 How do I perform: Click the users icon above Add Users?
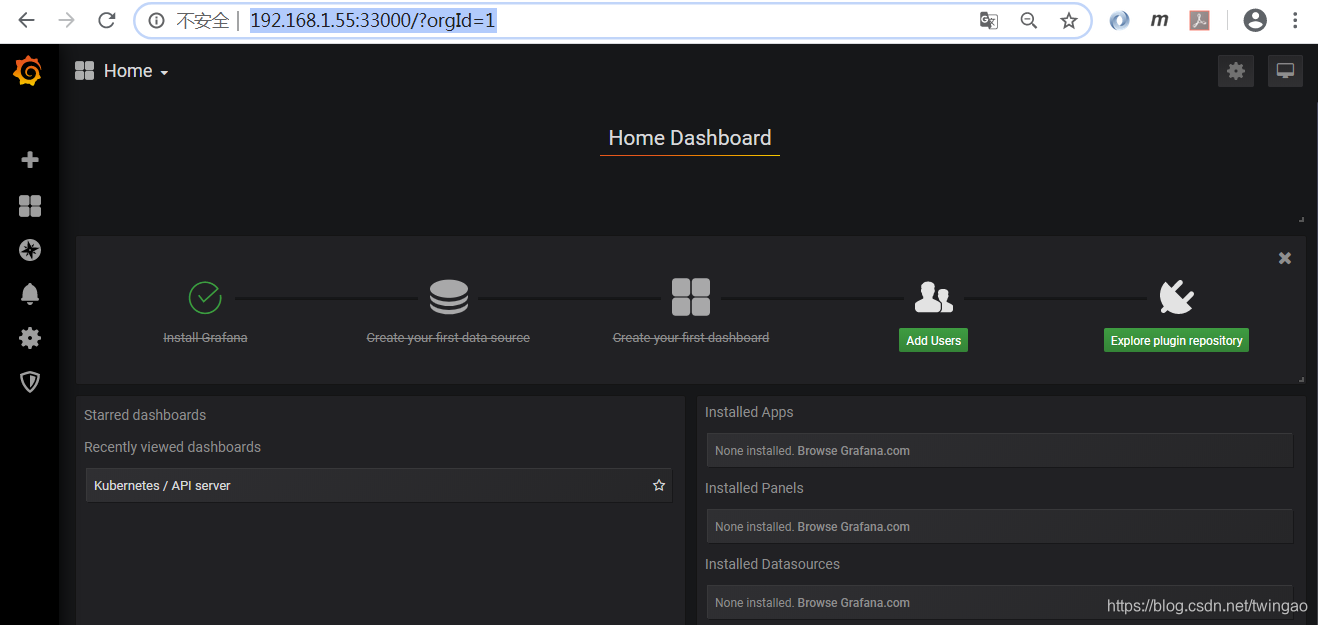click(x=933, y=297)
